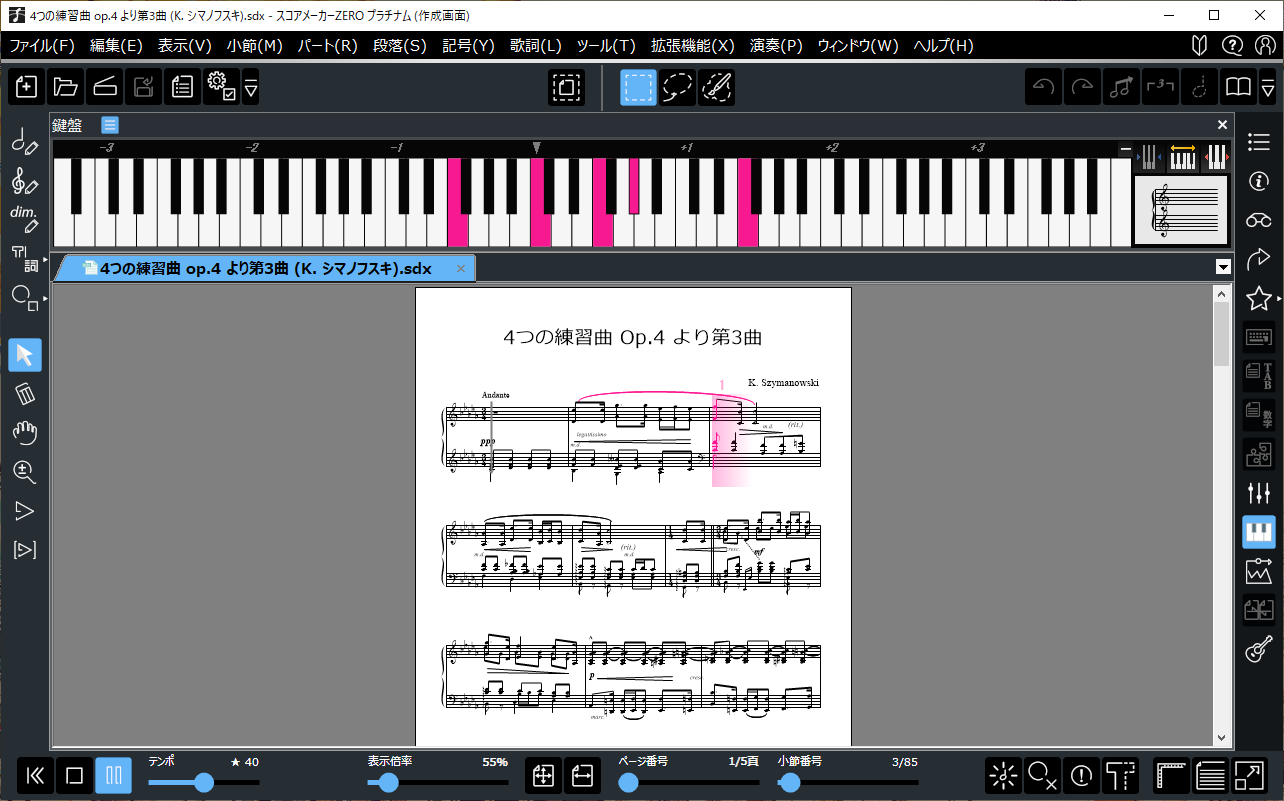Open the TAB notation panel icon
This screenshot has height=801, width=1284.
(x=1259, y=376)
